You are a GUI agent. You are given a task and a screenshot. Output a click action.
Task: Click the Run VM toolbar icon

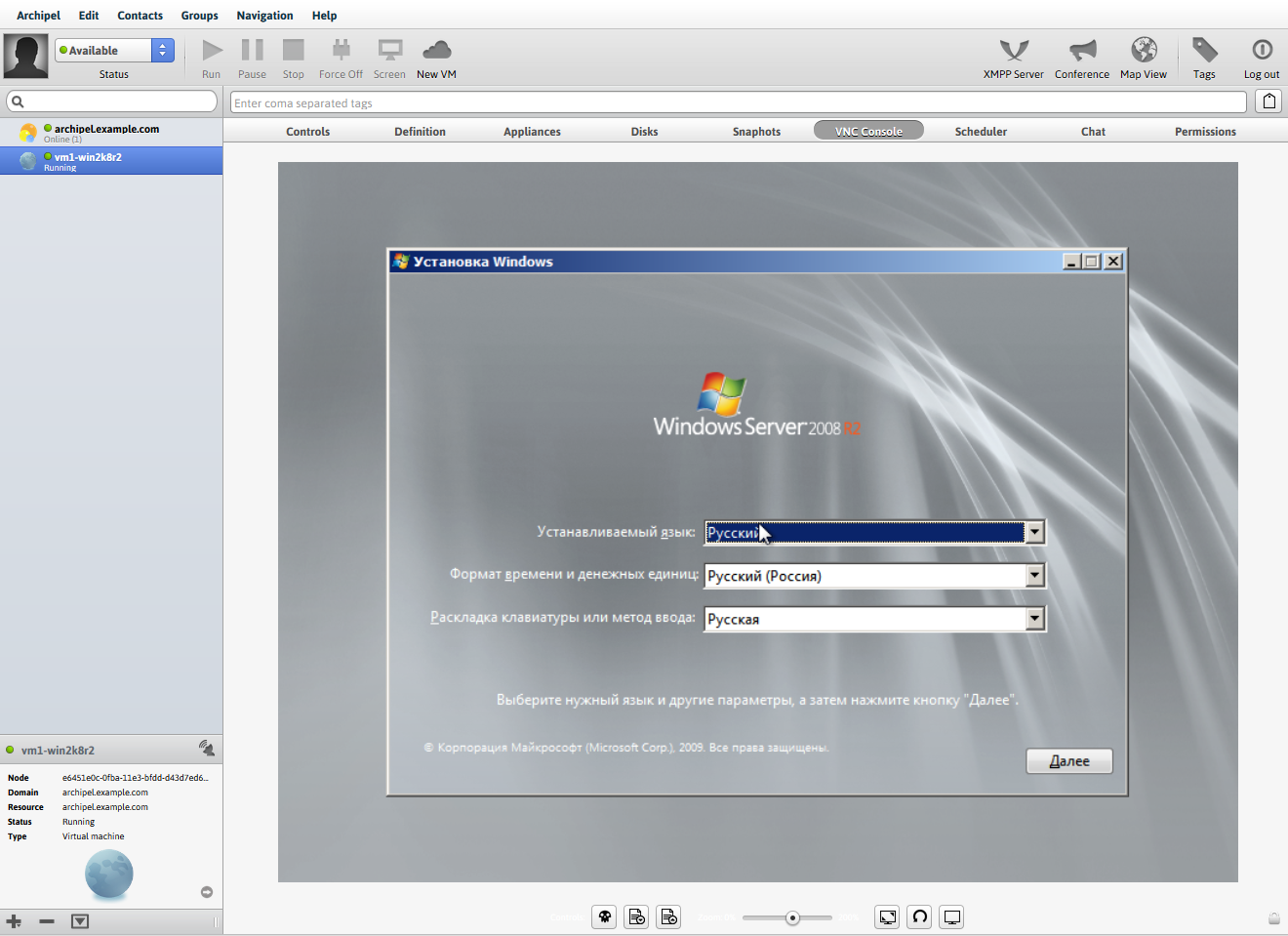[x=212, y=50]
